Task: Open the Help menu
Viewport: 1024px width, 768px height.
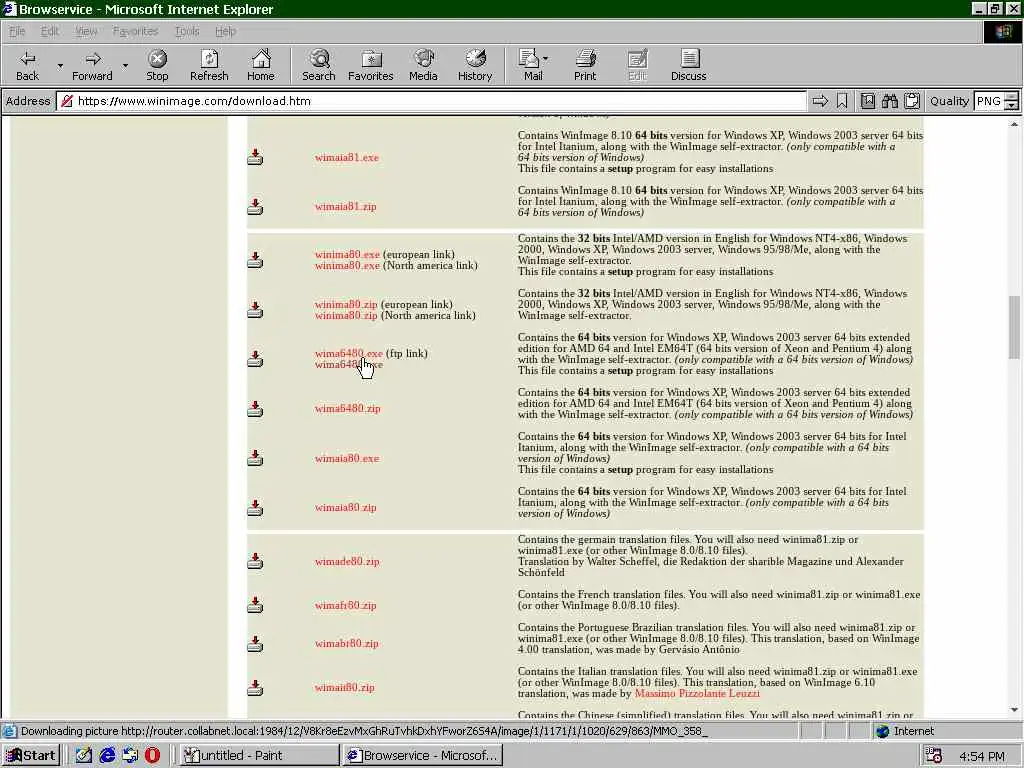Action: 225,31
